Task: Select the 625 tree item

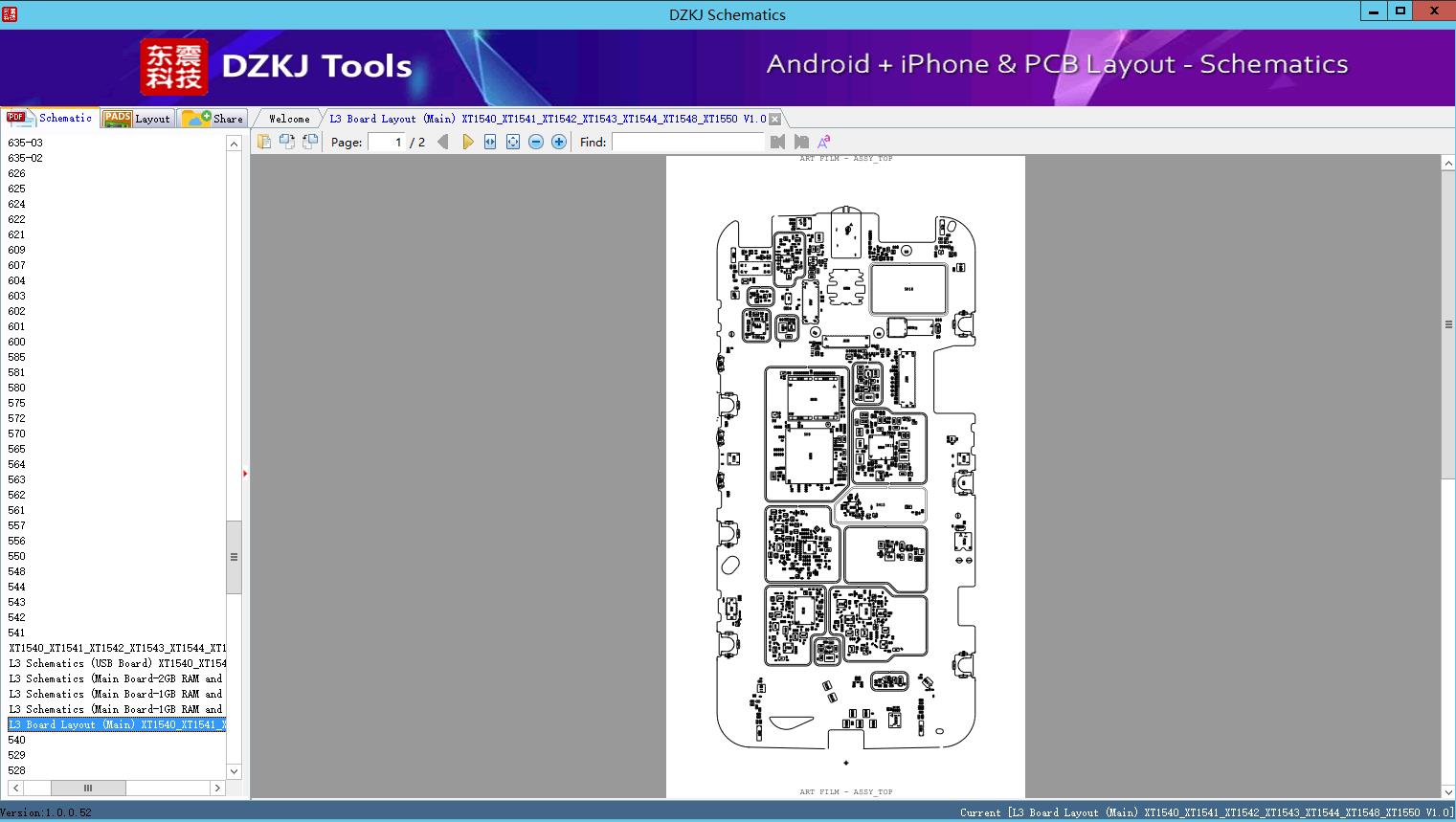Action: [17, 189]
